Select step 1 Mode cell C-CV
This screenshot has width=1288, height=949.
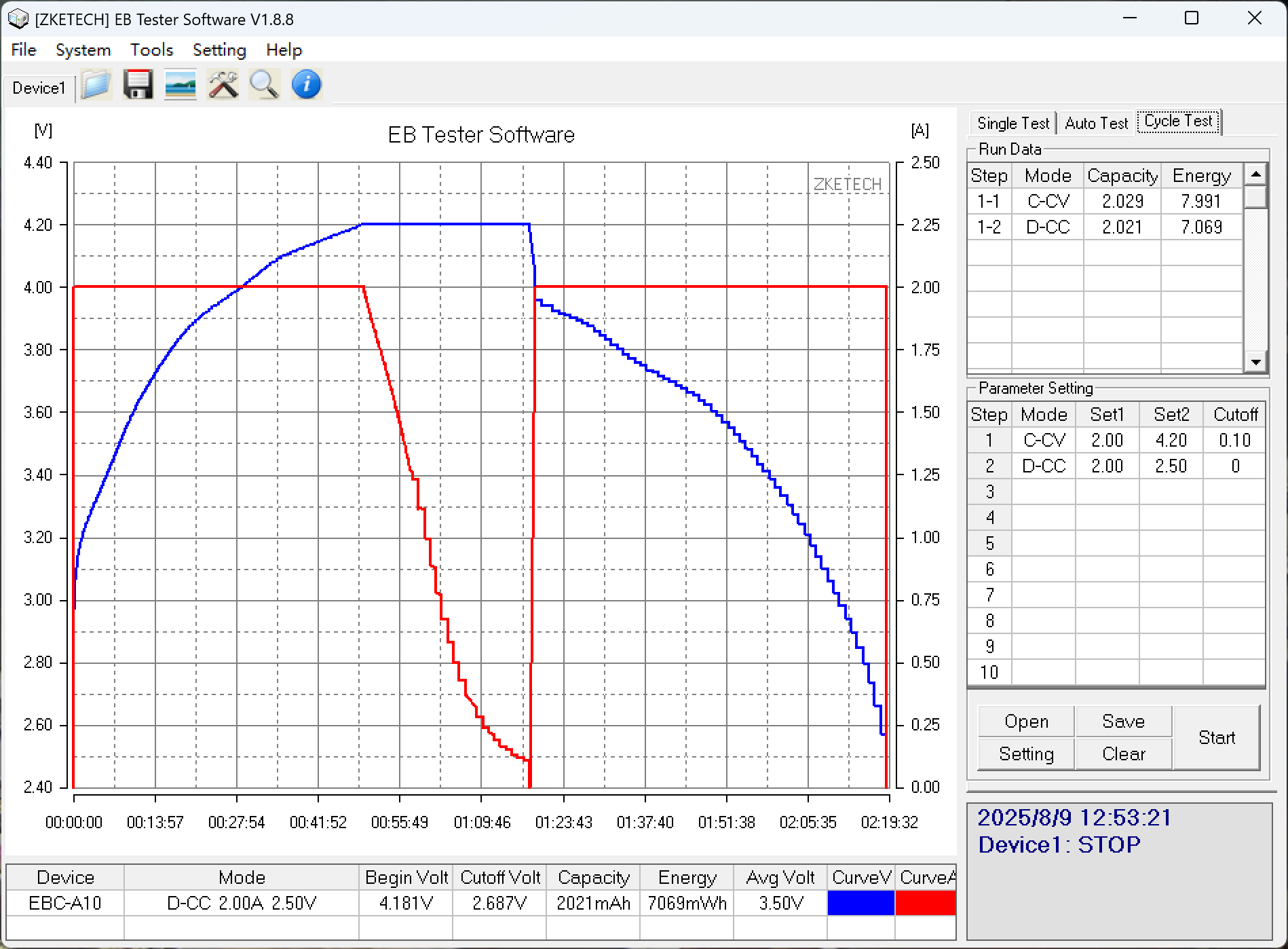pyautogui.click(x=1044, y=441)
